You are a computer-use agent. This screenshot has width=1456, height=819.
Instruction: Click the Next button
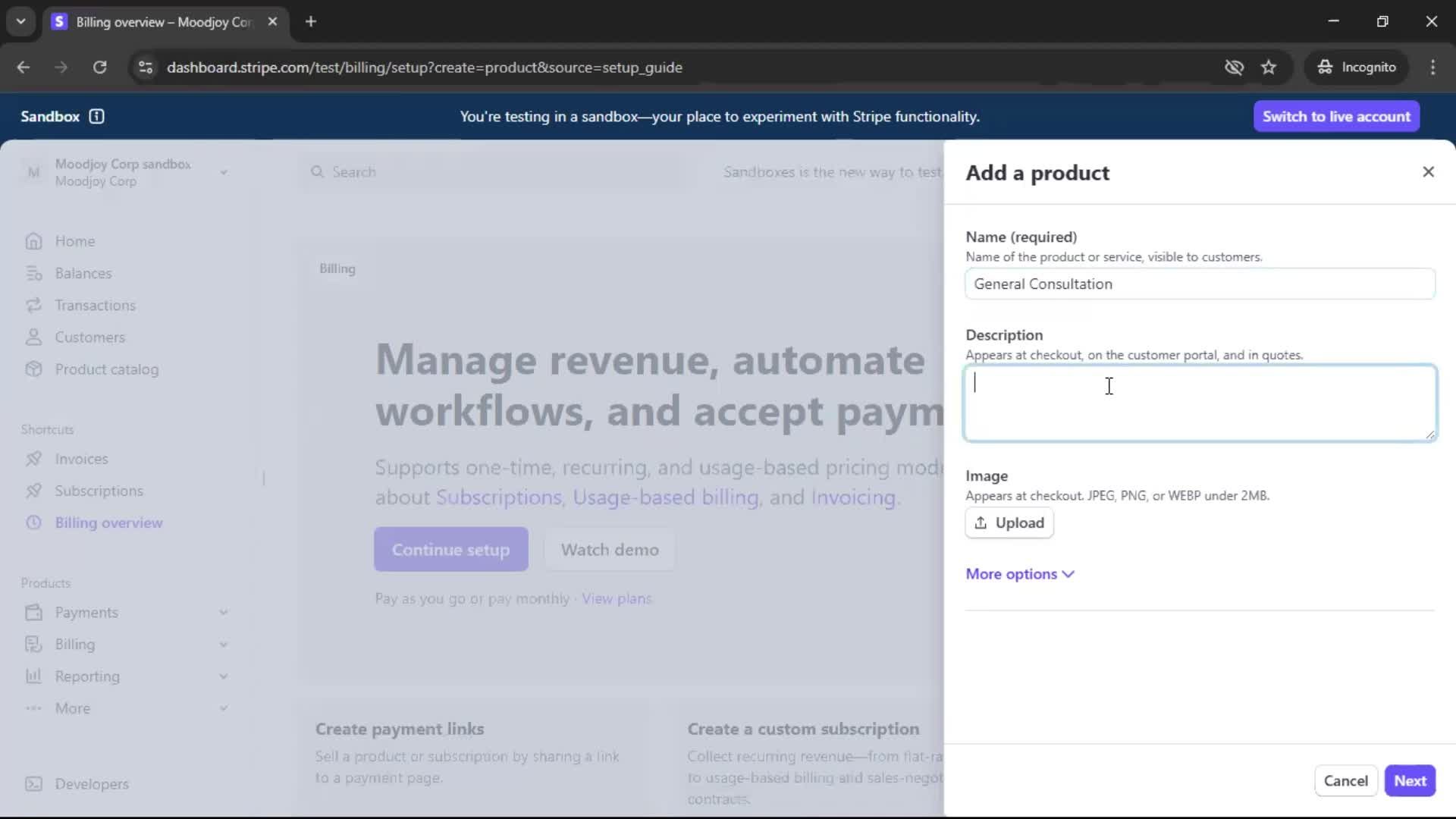click(1409, 780)
